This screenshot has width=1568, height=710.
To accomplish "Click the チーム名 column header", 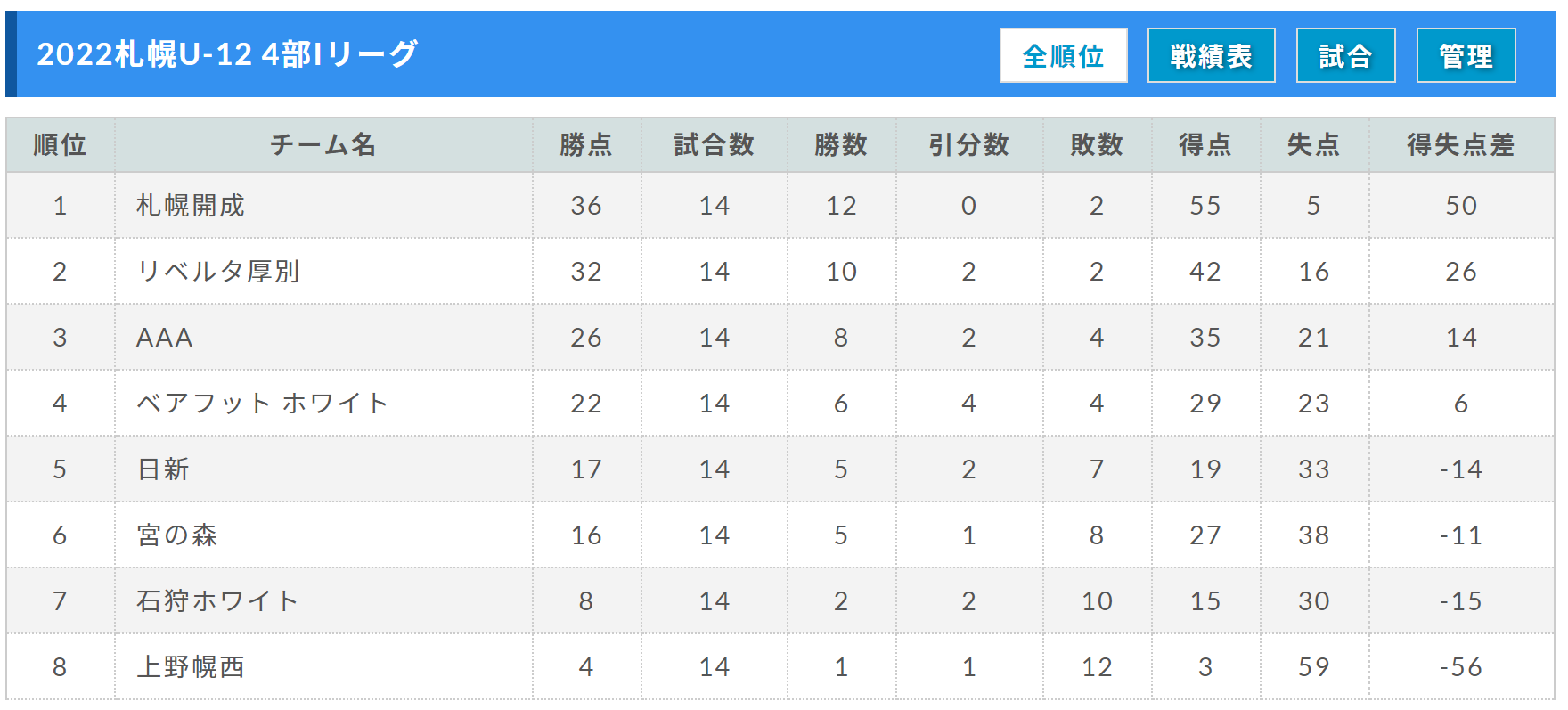I will 323,144.
